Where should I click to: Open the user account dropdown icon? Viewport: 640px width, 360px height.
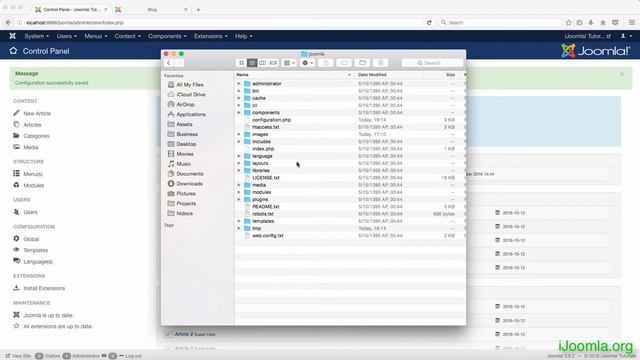[x=626, y=36]
